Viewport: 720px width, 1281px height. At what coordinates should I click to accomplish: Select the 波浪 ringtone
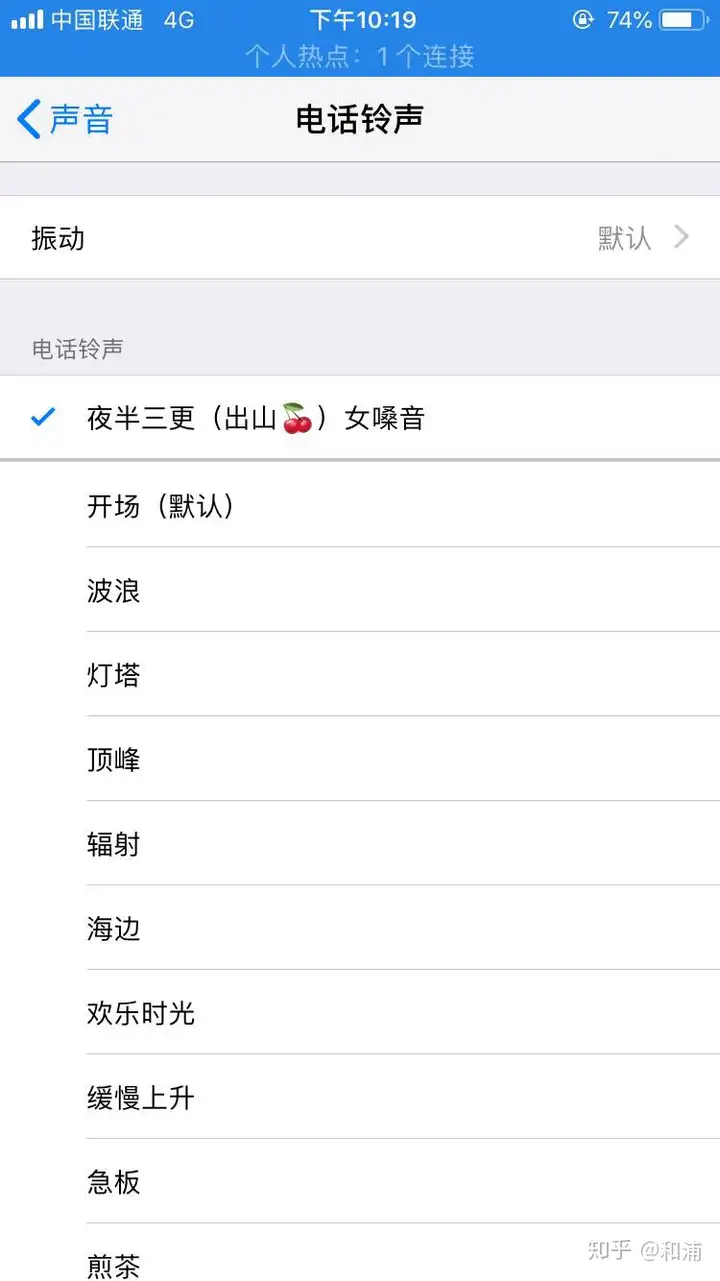point(114,591)
